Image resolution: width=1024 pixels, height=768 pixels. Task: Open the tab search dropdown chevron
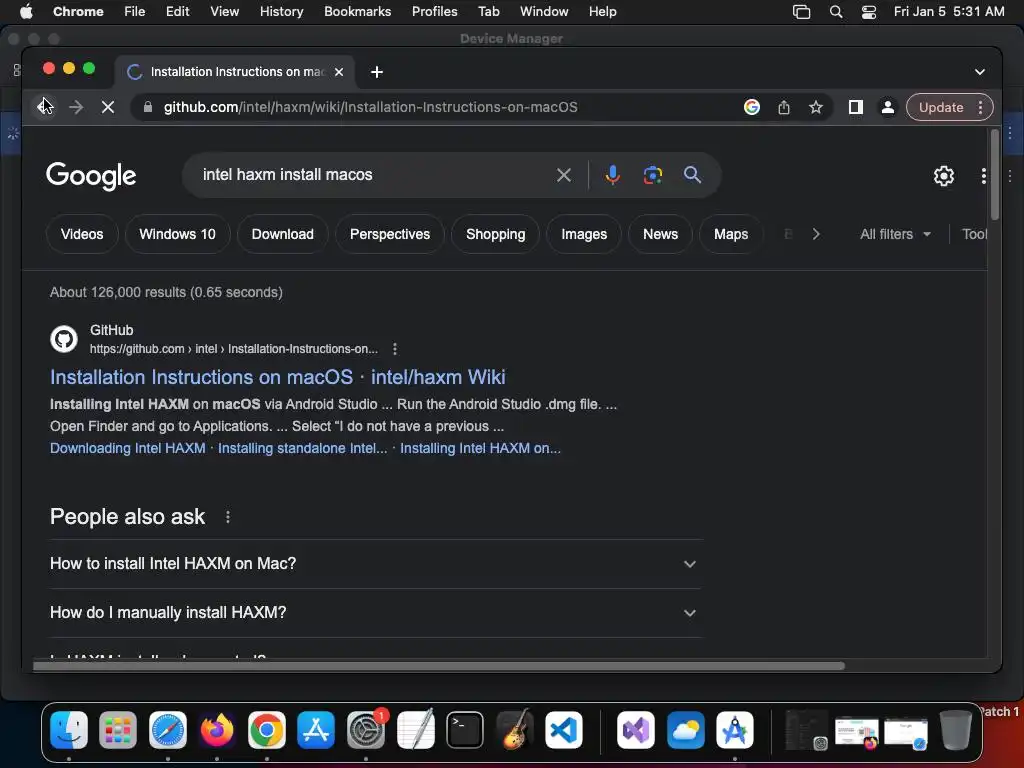(x=980, y=72)
